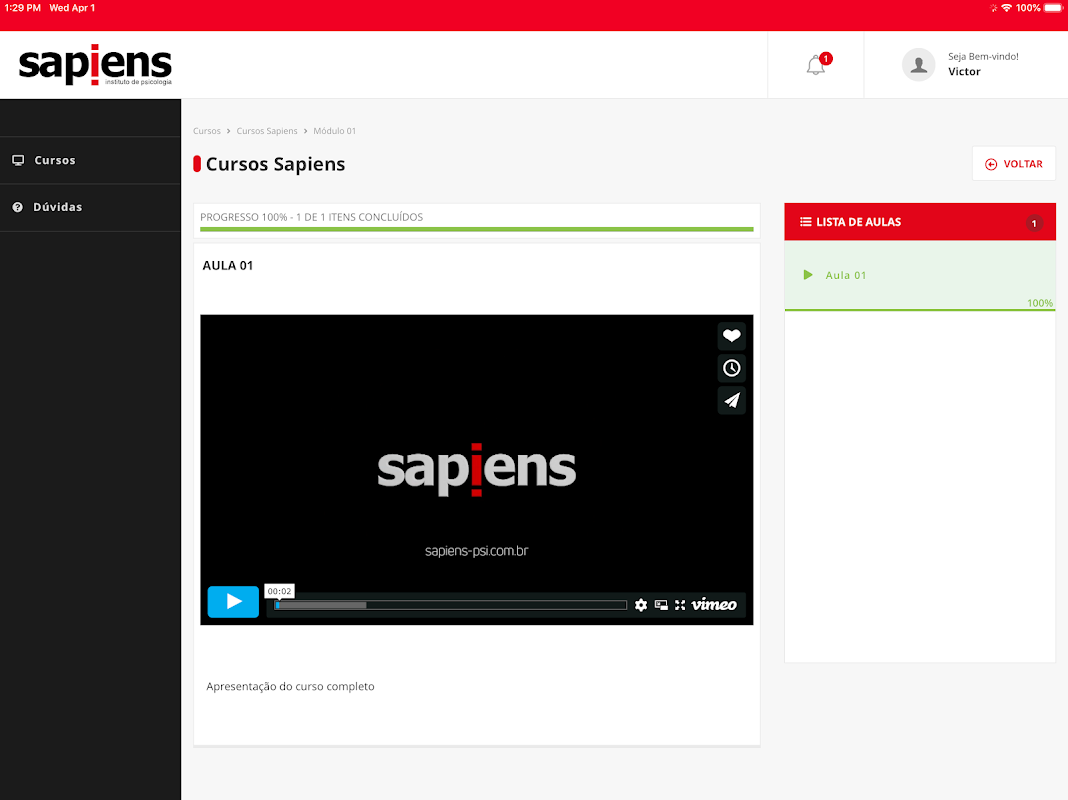Share video via paper plane icon
Image resolution: width=1068 pixels, height=800 pixels.
pyautogui.click(x=732, y=400)
